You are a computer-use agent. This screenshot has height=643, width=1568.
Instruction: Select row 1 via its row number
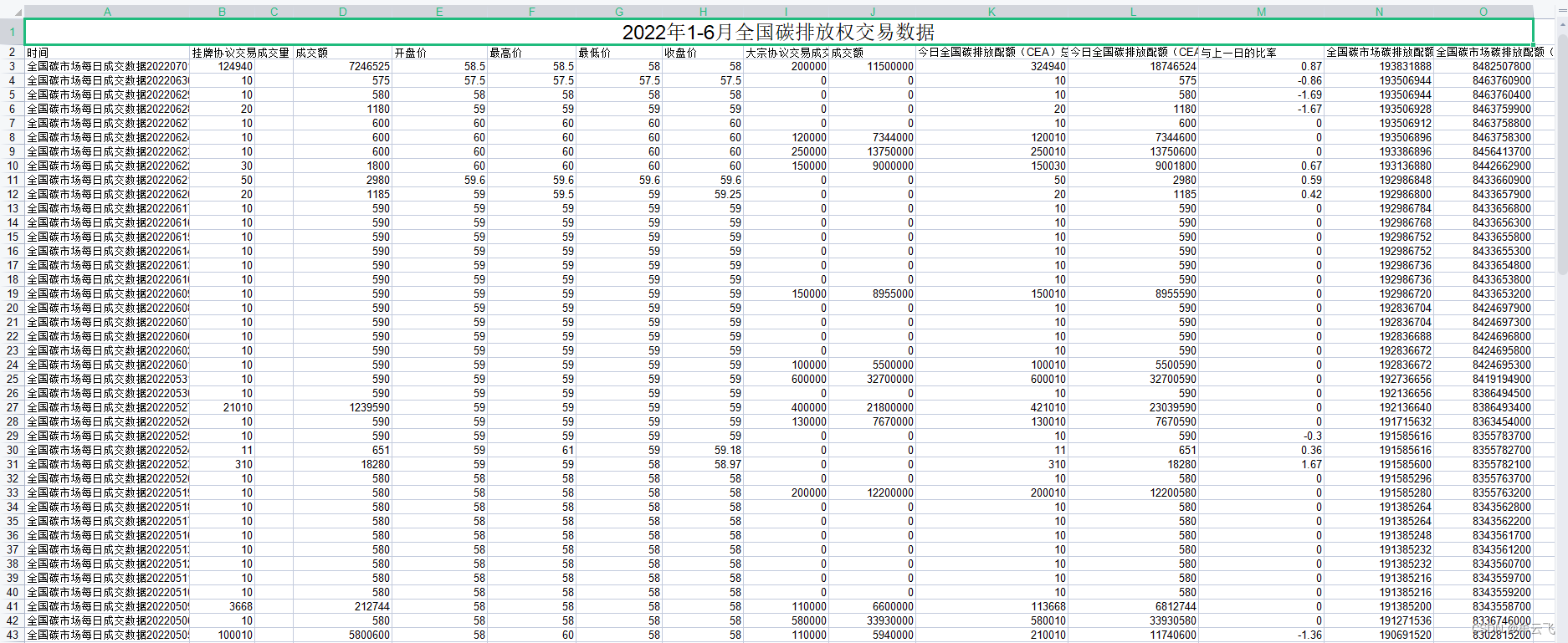point(12,32)
